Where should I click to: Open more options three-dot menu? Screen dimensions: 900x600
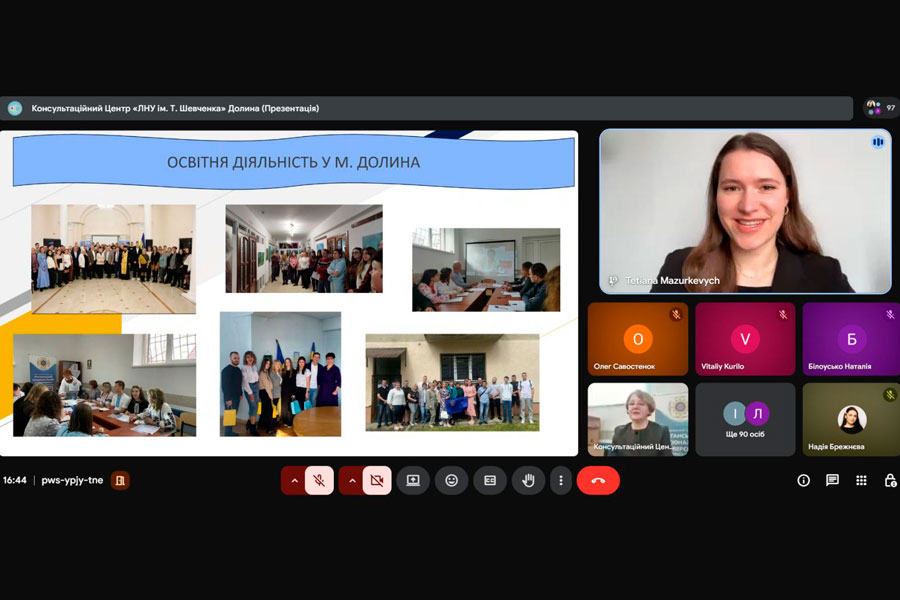(x=561, y=481)
